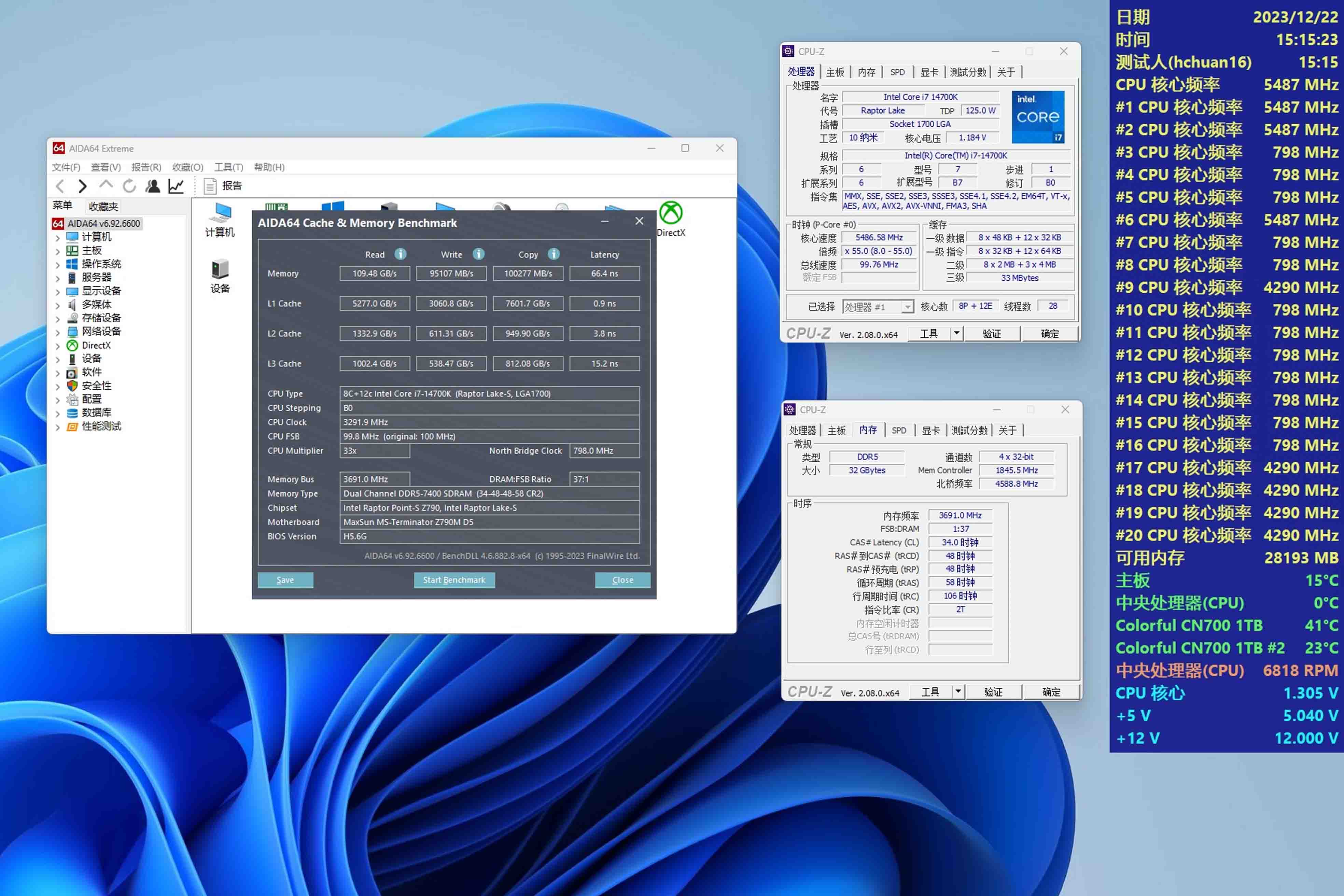Viewport: 1344px width, 896px height.
Task: Open the 帮助(H) menu
Action: point(269,167)
